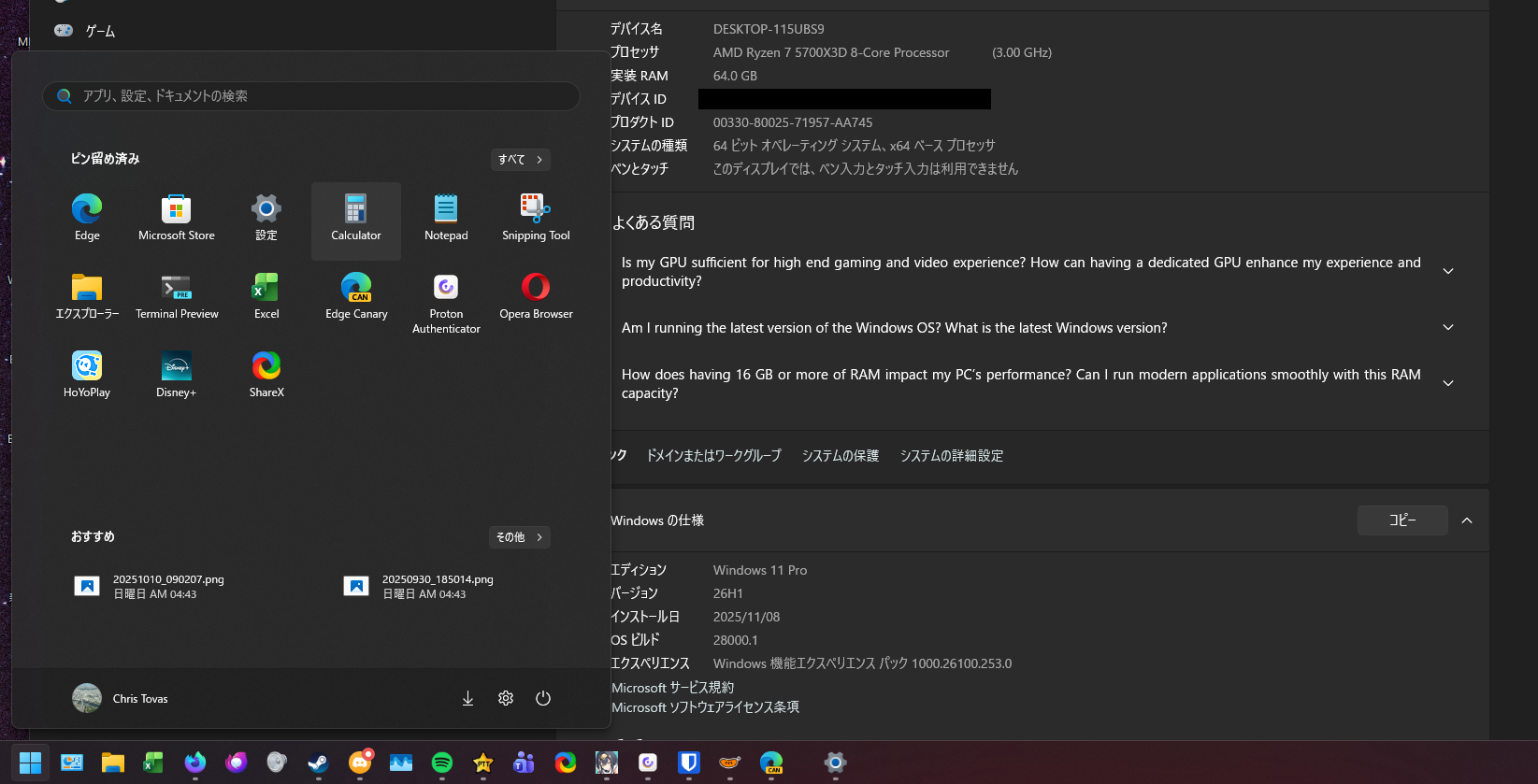1538x784 pixels.
Task: Open HoYoPlay launcher
Action: tap(87, 376)
